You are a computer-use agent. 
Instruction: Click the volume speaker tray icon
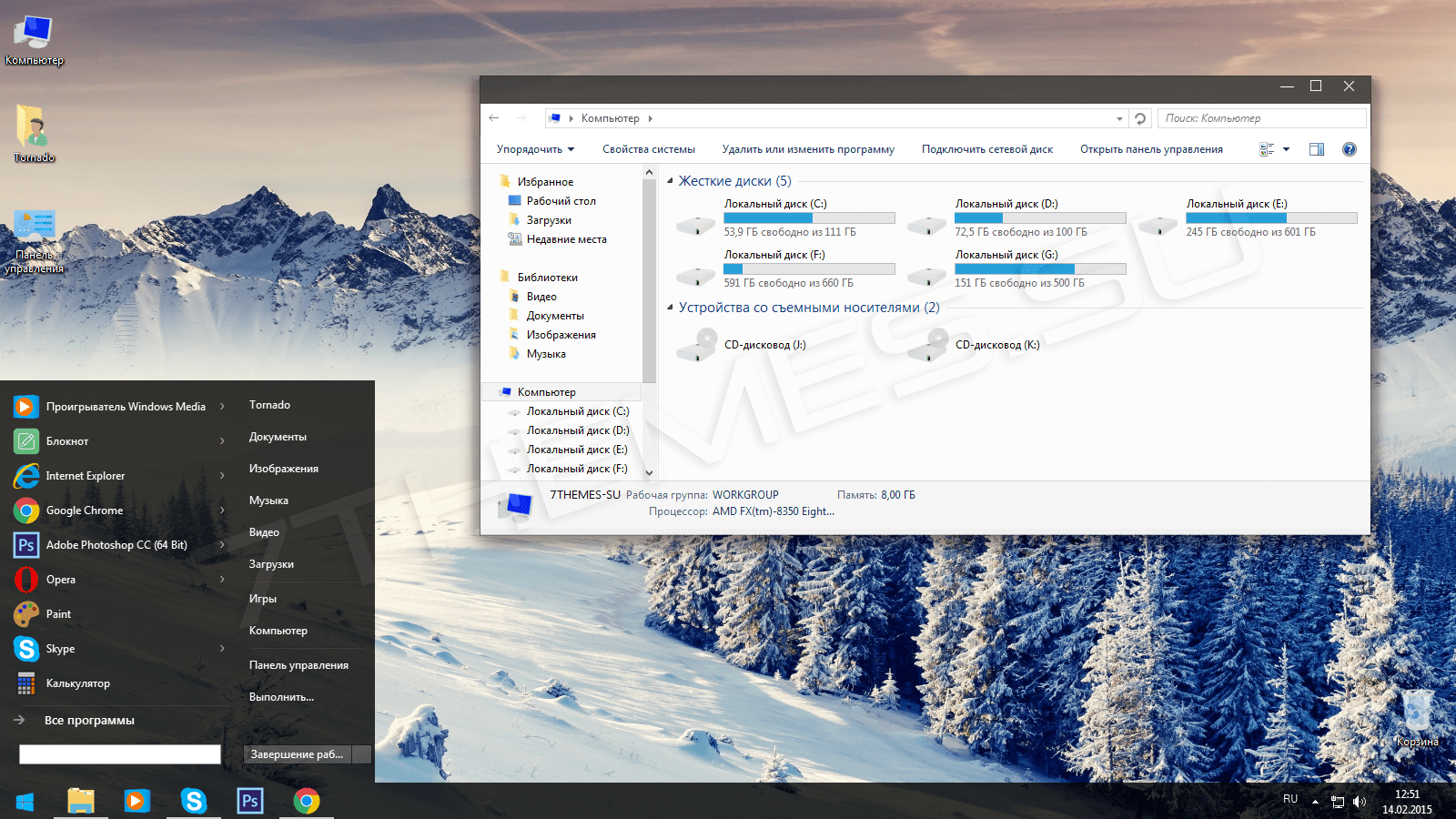[x=1360, y=802]
